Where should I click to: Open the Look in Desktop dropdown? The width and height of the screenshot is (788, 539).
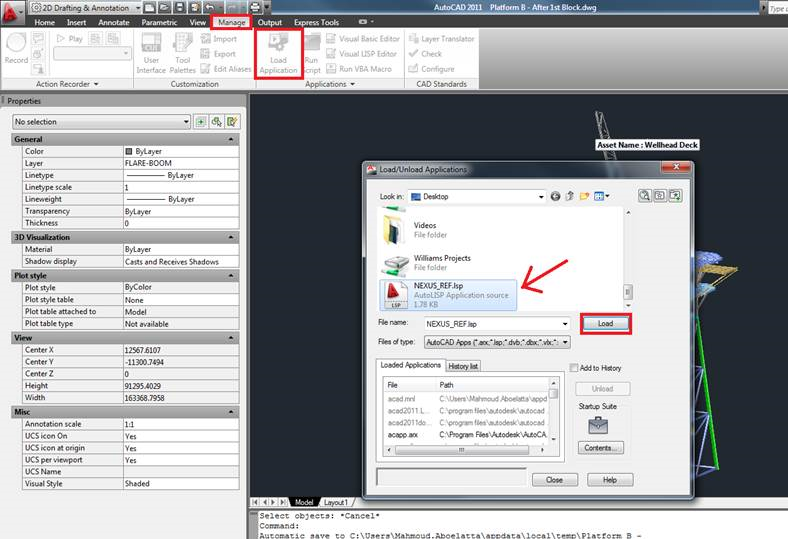coord(539,197)
